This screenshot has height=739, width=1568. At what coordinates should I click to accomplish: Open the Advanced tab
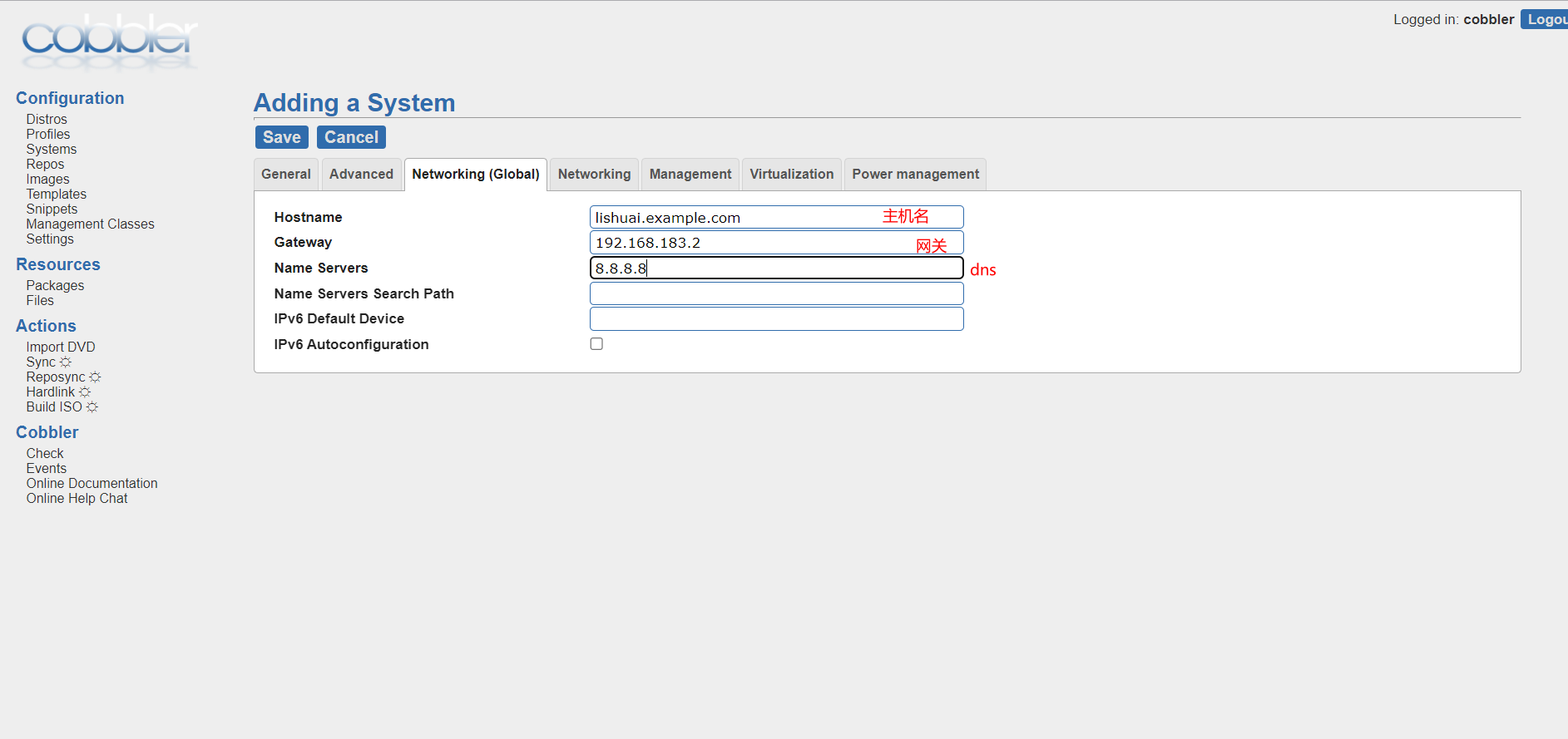[x=361, y=175]
